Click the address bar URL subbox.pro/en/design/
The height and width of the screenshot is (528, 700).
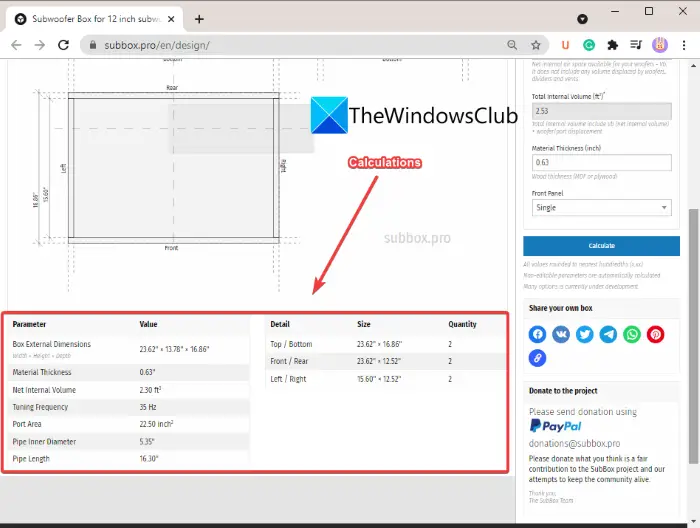pyautogui.click(x=157, y=45)
